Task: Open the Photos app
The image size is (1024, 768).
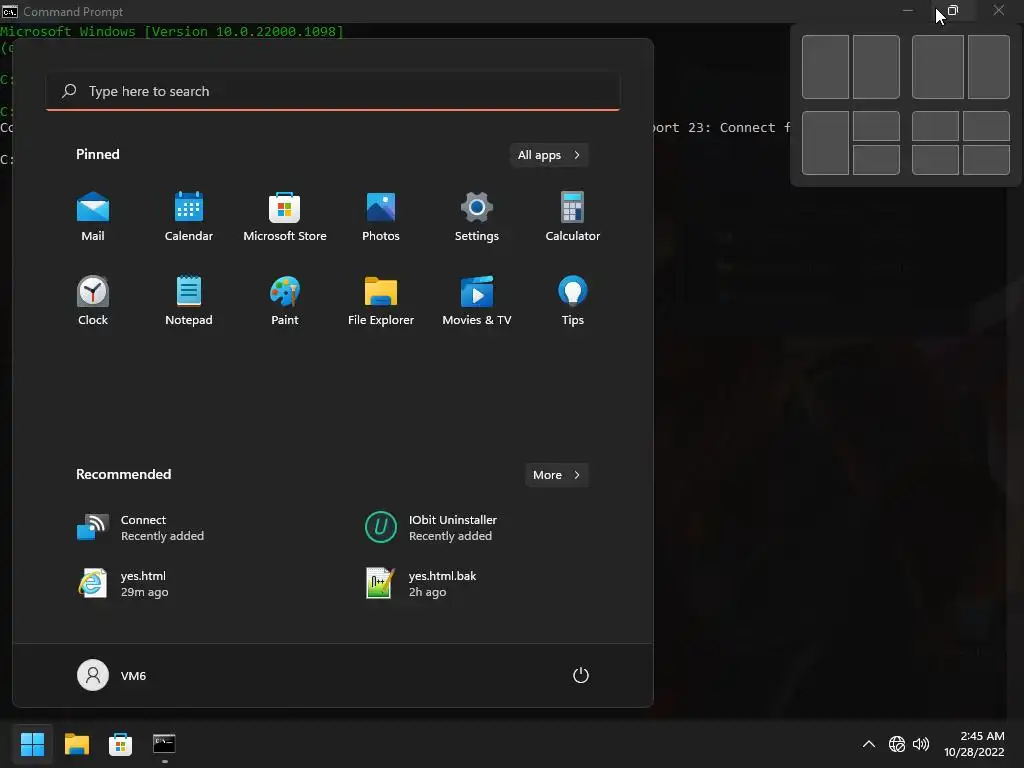Action: 381,217
